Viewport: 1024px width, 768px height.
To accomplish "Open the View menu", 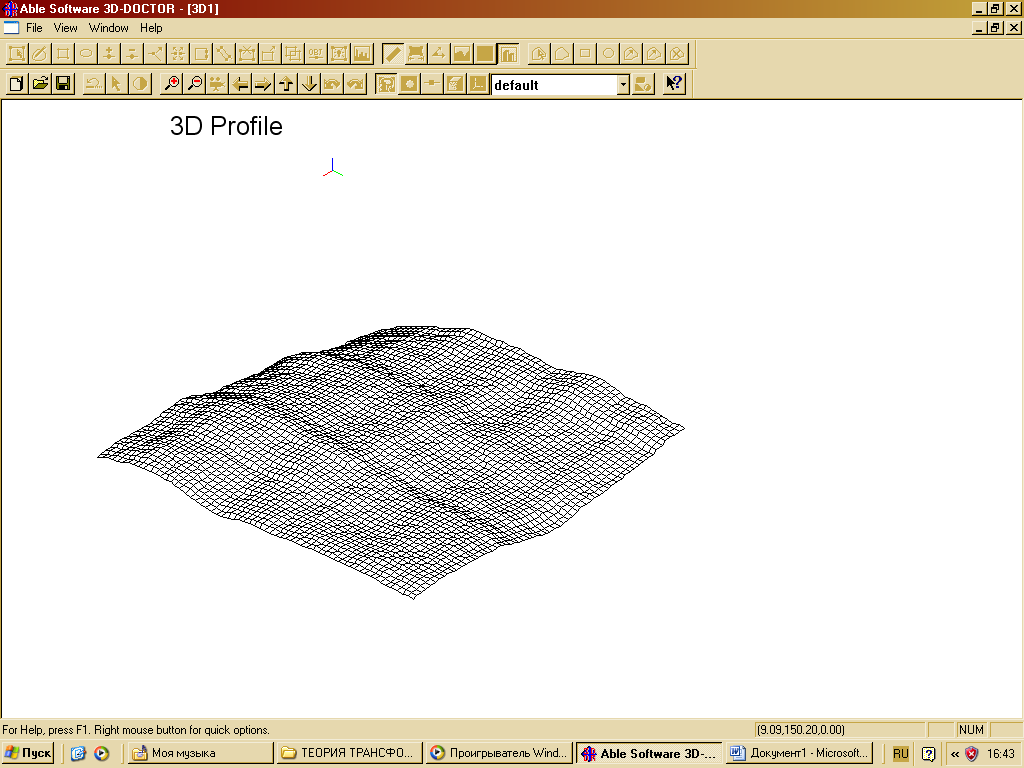I will [65, 28].
